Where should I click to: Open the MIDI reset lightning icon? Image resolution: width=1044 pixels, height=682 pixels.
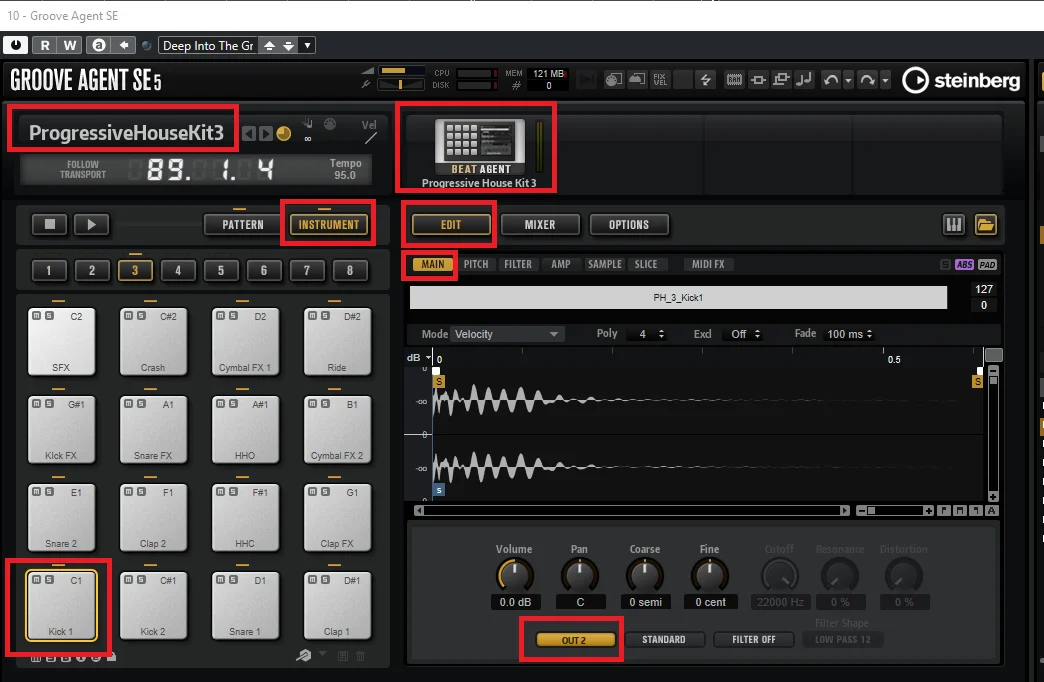705,80
